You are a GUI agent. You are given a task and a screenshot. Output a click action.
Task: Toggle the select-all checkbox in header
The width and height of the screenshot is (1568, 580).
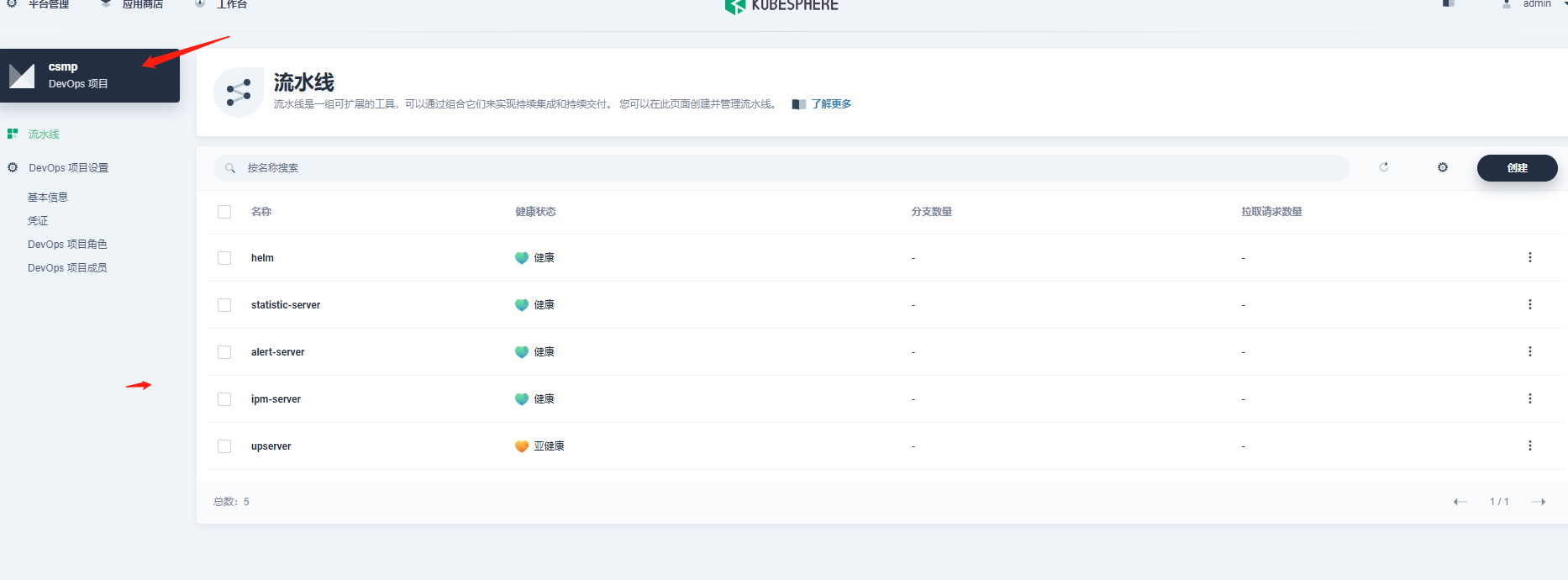(x=224, y=212)
